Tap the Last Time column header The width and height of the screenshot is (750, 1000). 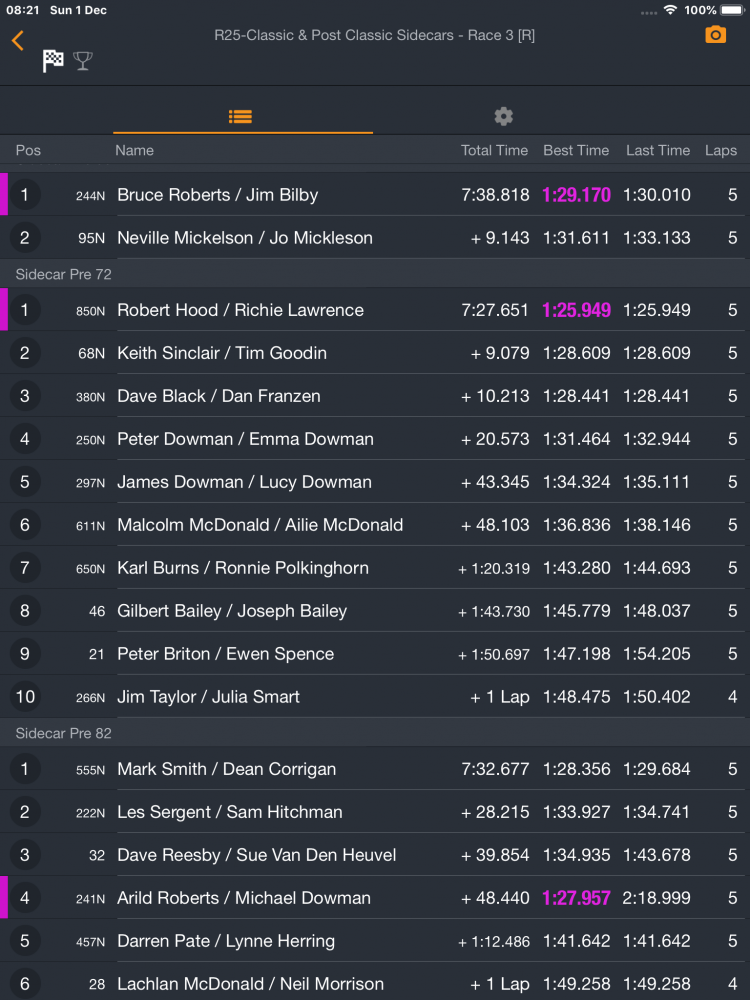(x=658, y=150)
